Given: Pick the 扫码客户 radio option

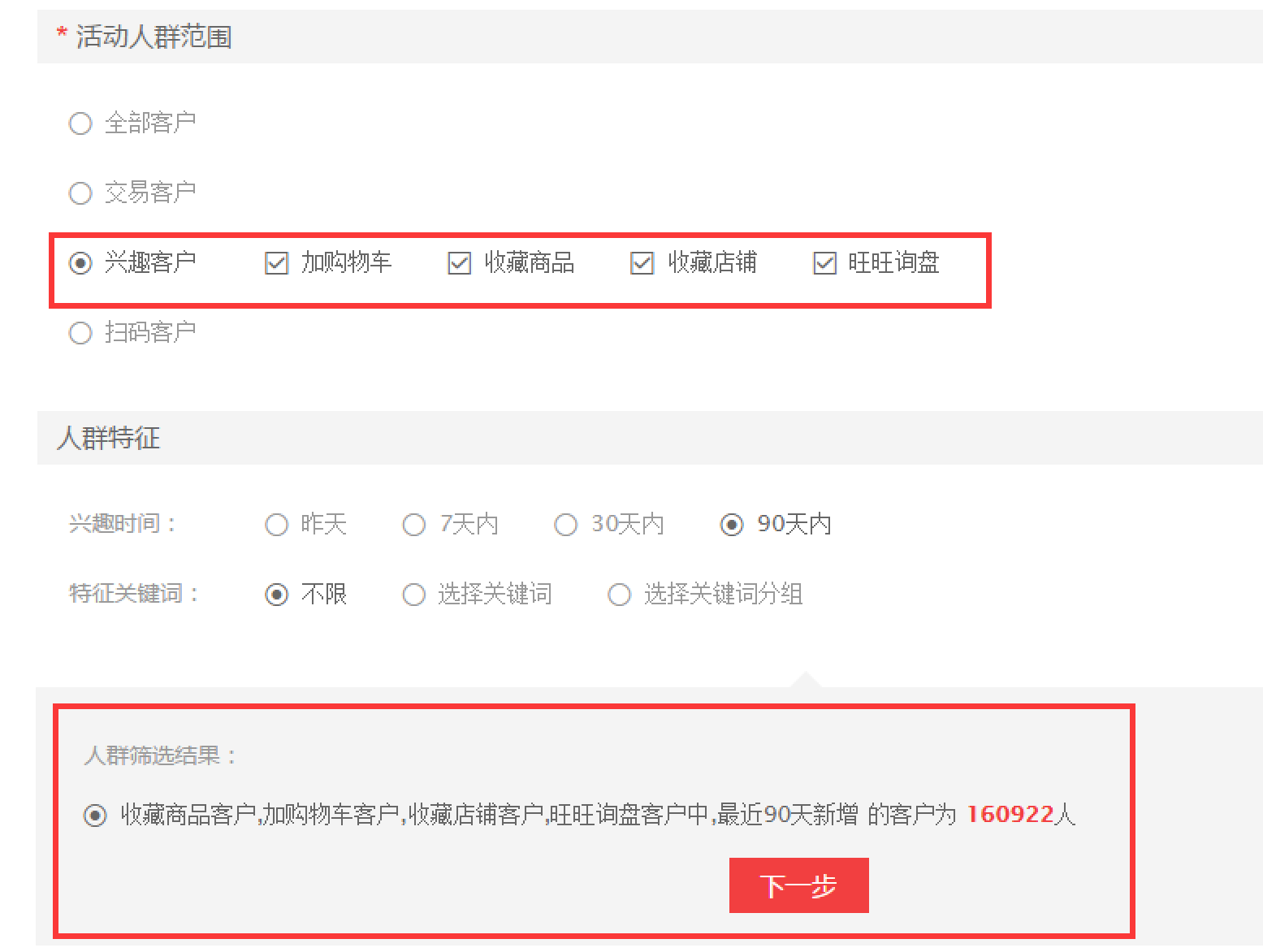Looking at the screenshot, I should click(80, 333).
